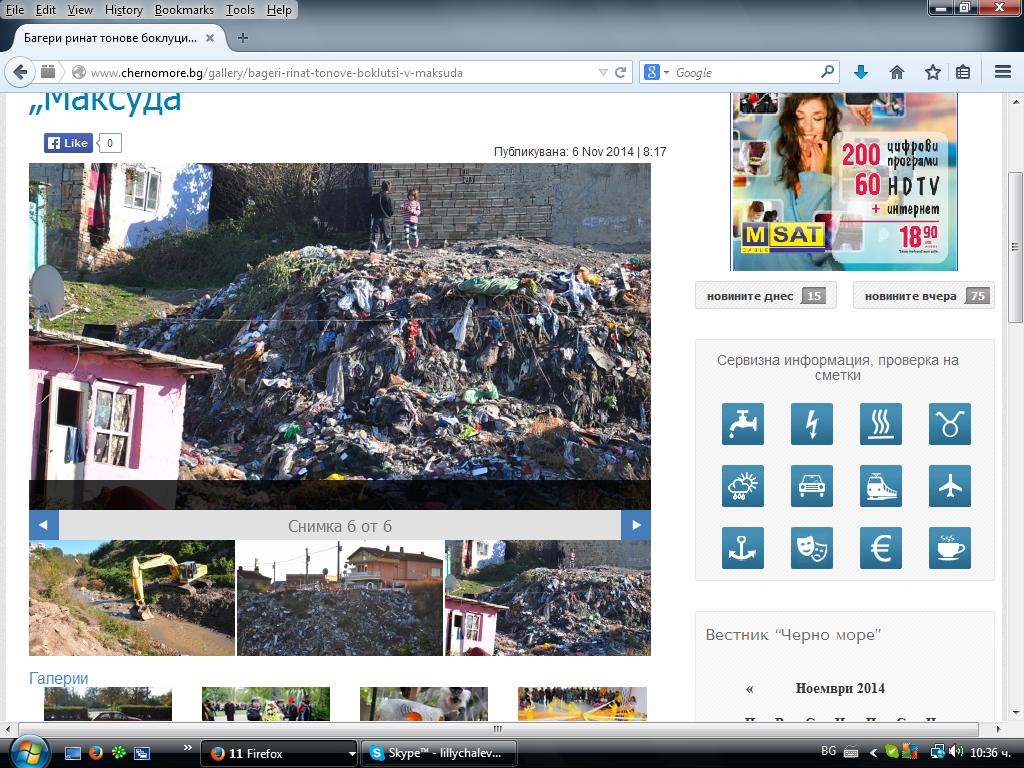Like the article on Facebook
The image size is (1024, 768).
69,143
